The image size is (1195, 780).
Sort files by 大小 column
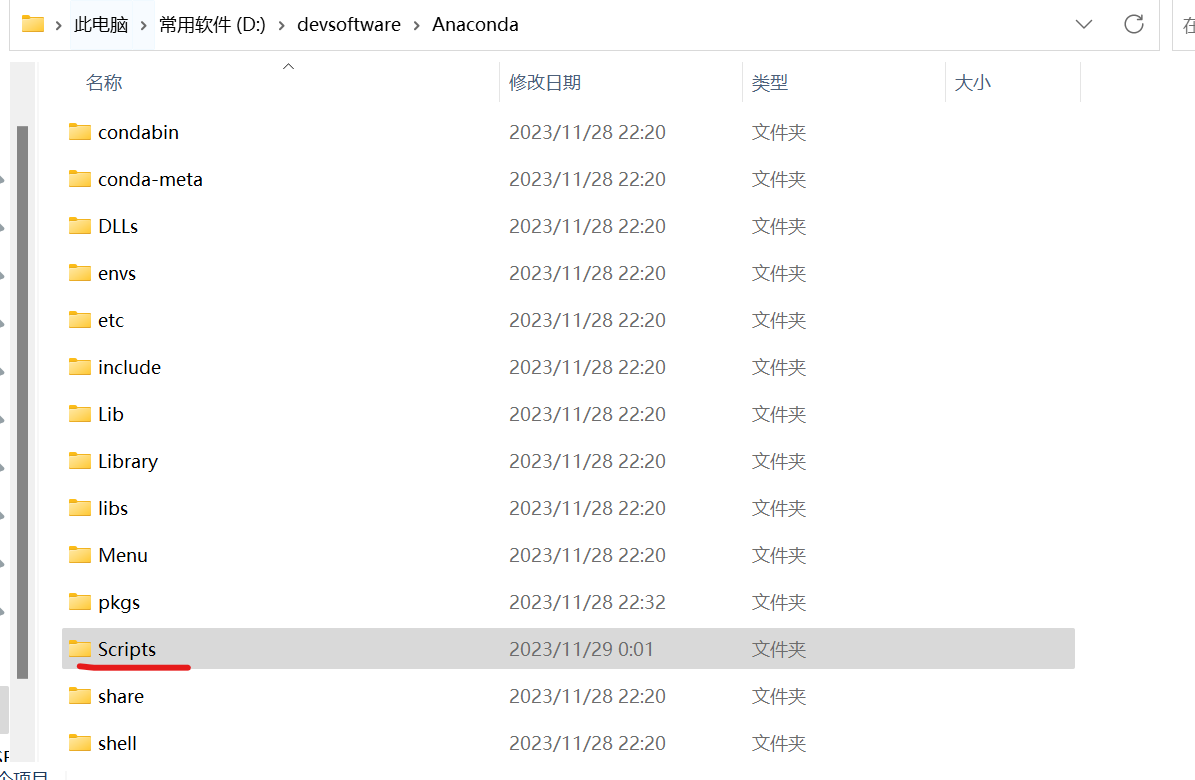tap(972, 82)
